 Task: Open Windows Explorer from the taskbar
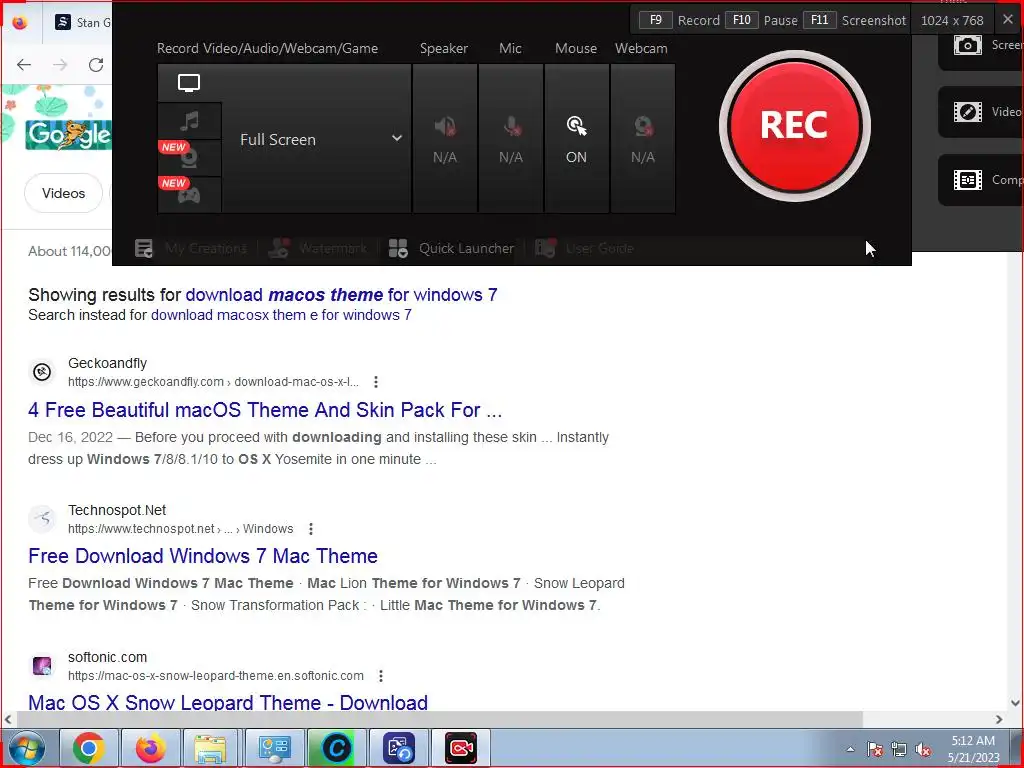pos(210,748)
